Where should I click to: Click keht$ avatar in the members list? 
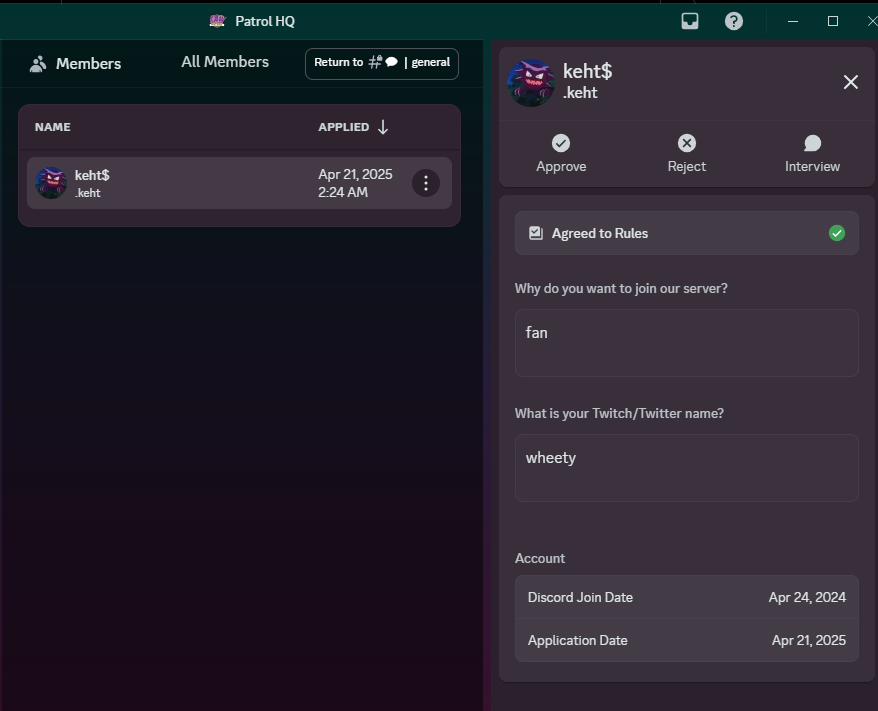pyautogui.click(x=51, y=183)
